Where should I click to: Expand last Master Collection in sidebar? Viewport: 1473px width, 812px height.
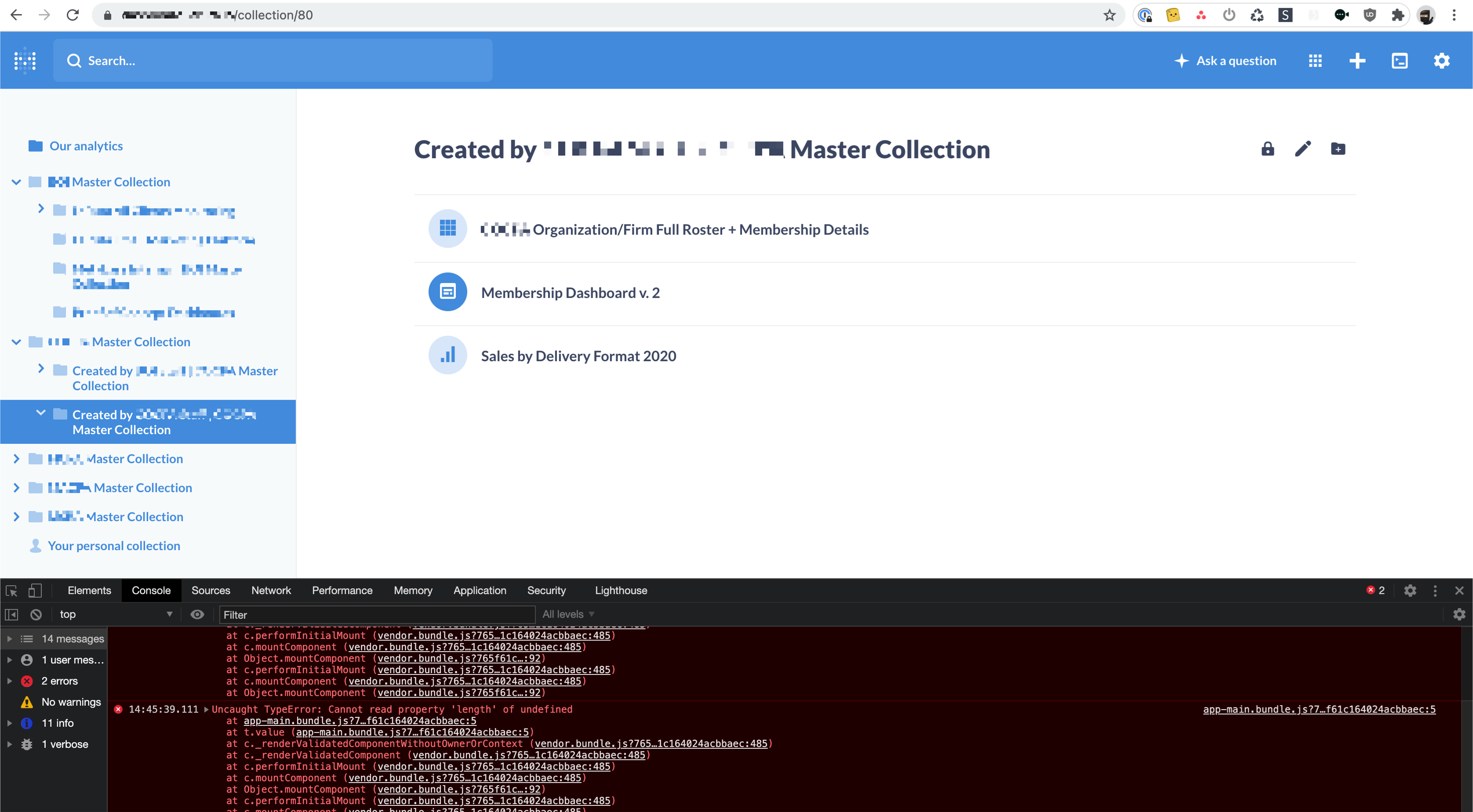(x=17, y=517)
